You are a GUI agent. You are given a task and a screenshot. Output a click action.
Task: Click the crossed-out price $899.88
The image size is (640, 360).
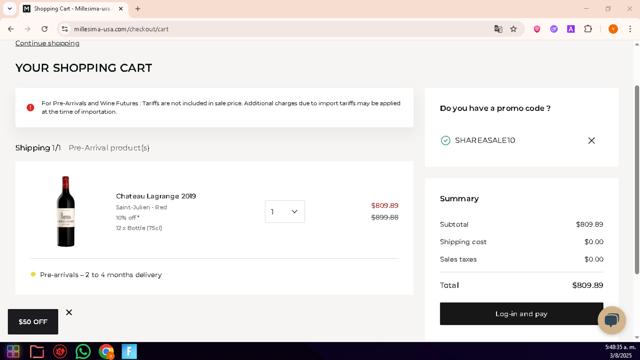coord(384,218)
